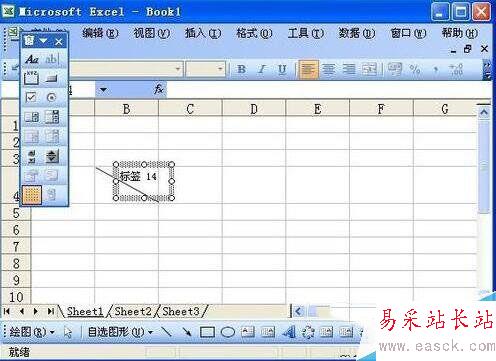Toggle bold formatting

(241, 69)
